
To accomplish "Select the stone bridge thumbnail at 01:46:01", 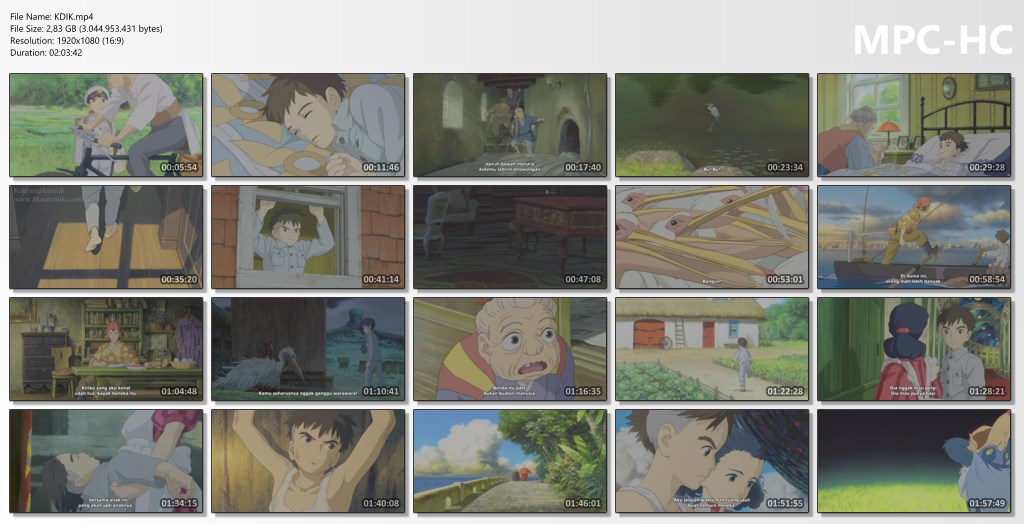I will (510, 461).
